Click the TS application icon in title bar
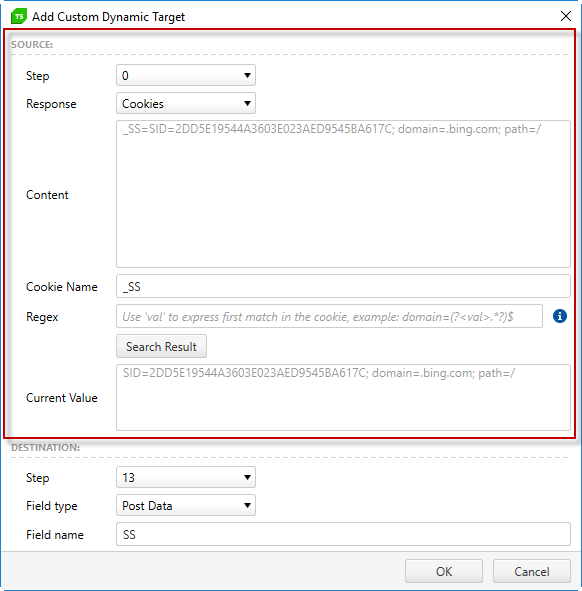Screen dimensions: 582x591 tap(19, 17)
